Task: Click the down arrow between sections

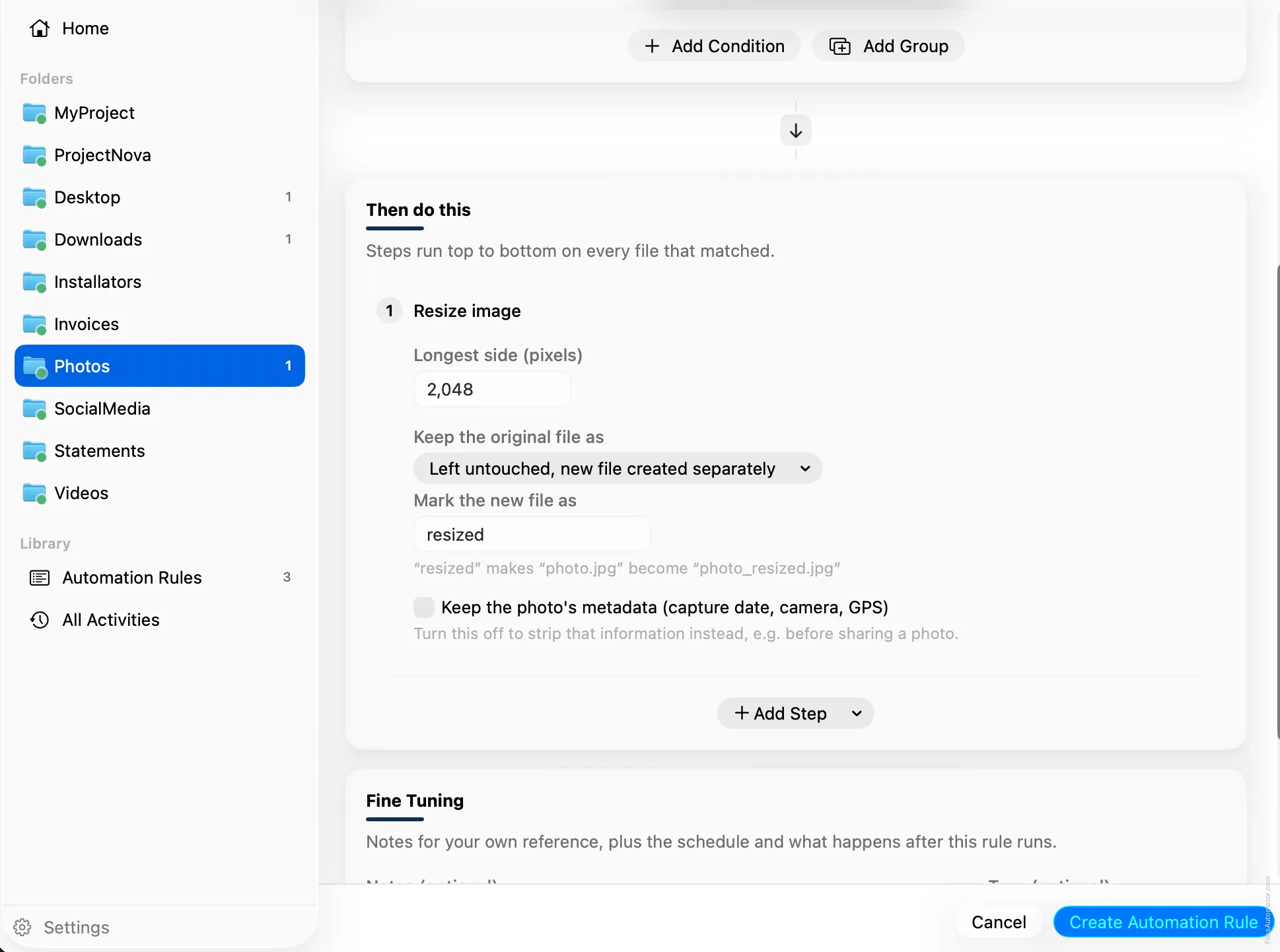Action: [796, 131]
